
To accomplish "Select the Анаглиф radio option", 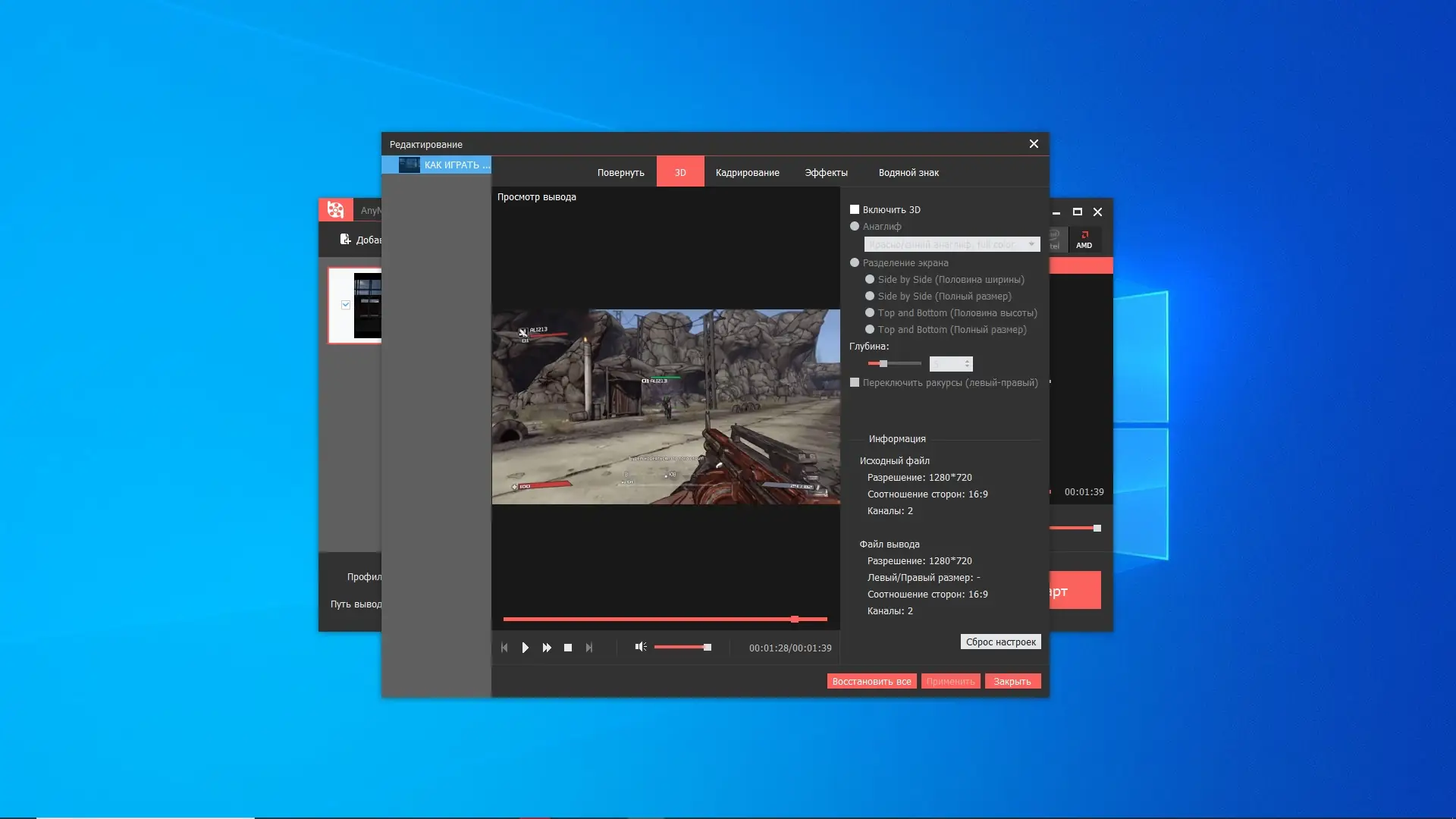I will (x=855, y=227).
